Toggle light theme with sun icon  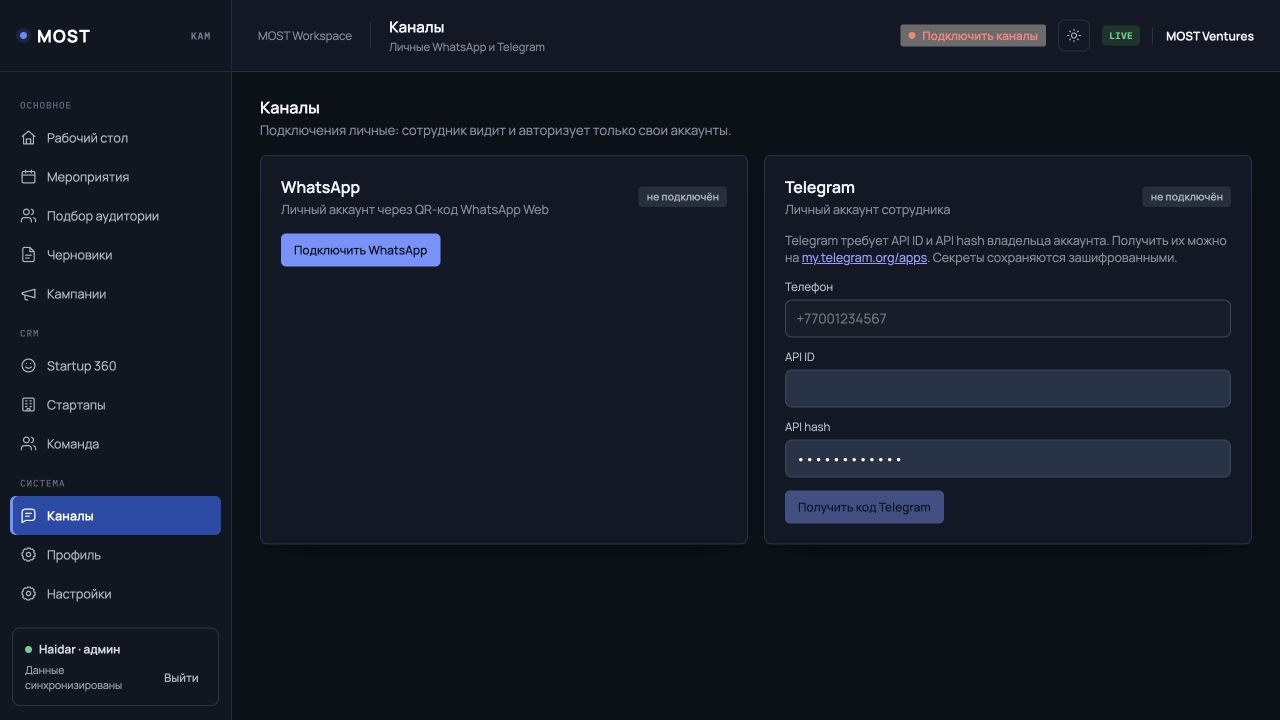click(1074, 36)
